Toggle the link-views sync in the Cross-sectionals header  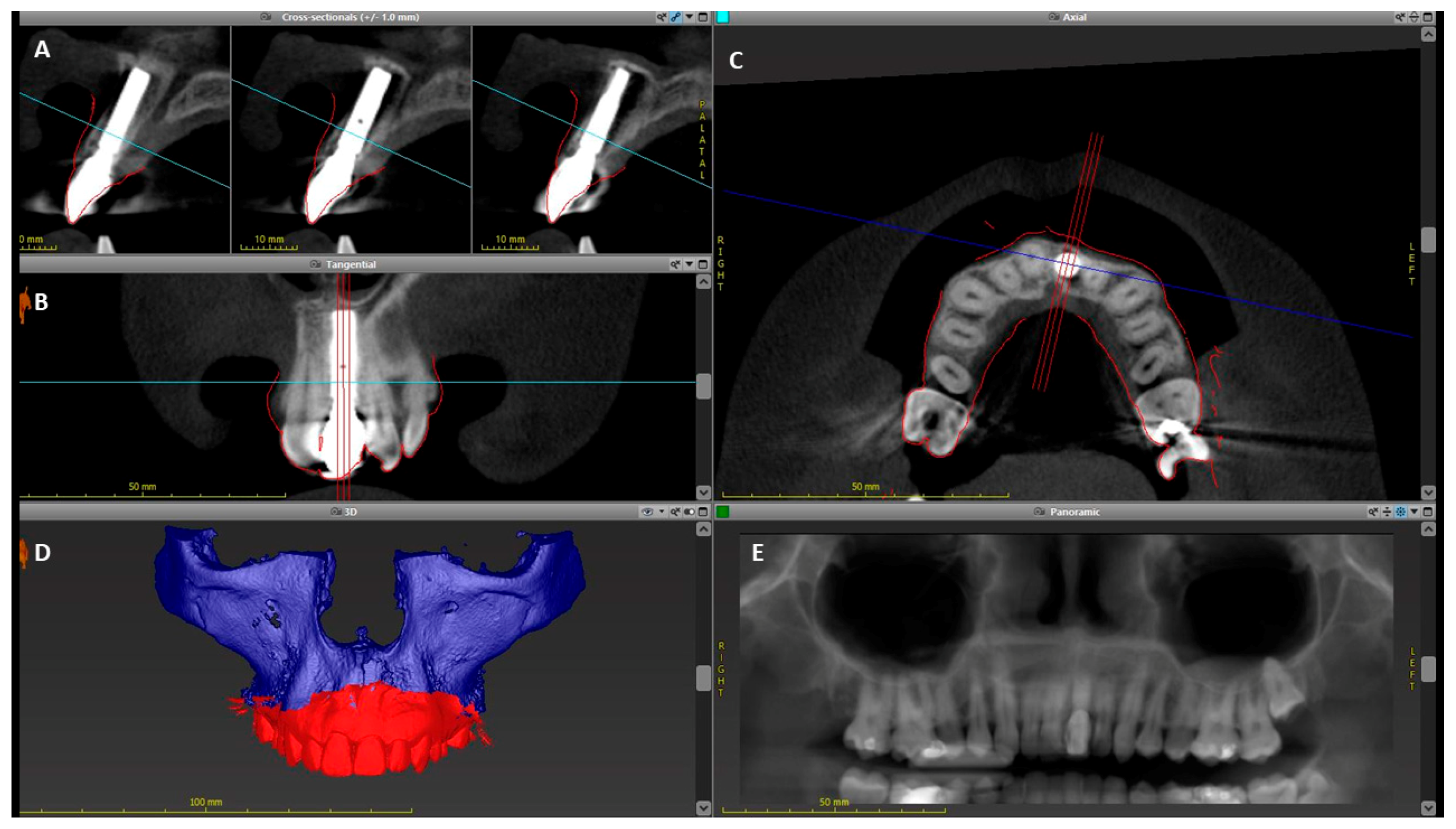(x=676, y=17)
